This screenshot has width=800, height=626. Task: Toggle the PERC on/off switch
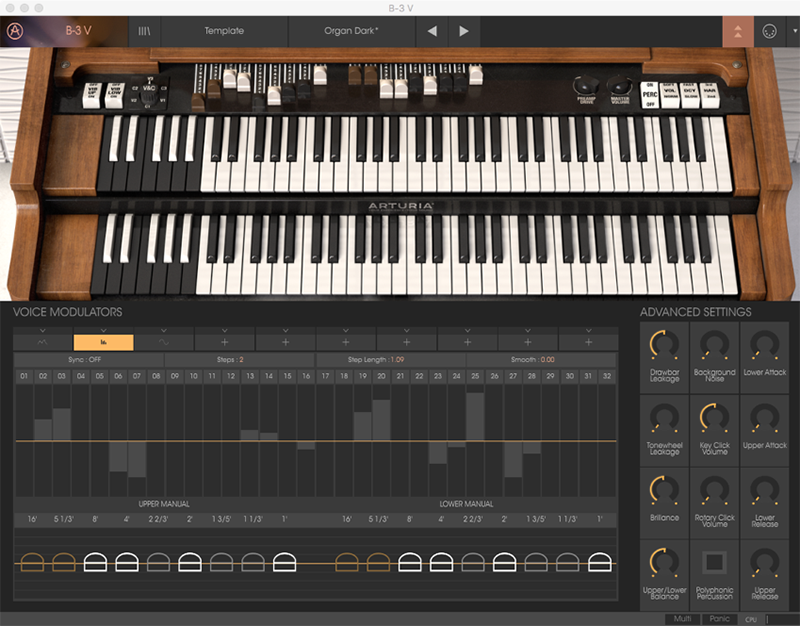pos(649,94)
